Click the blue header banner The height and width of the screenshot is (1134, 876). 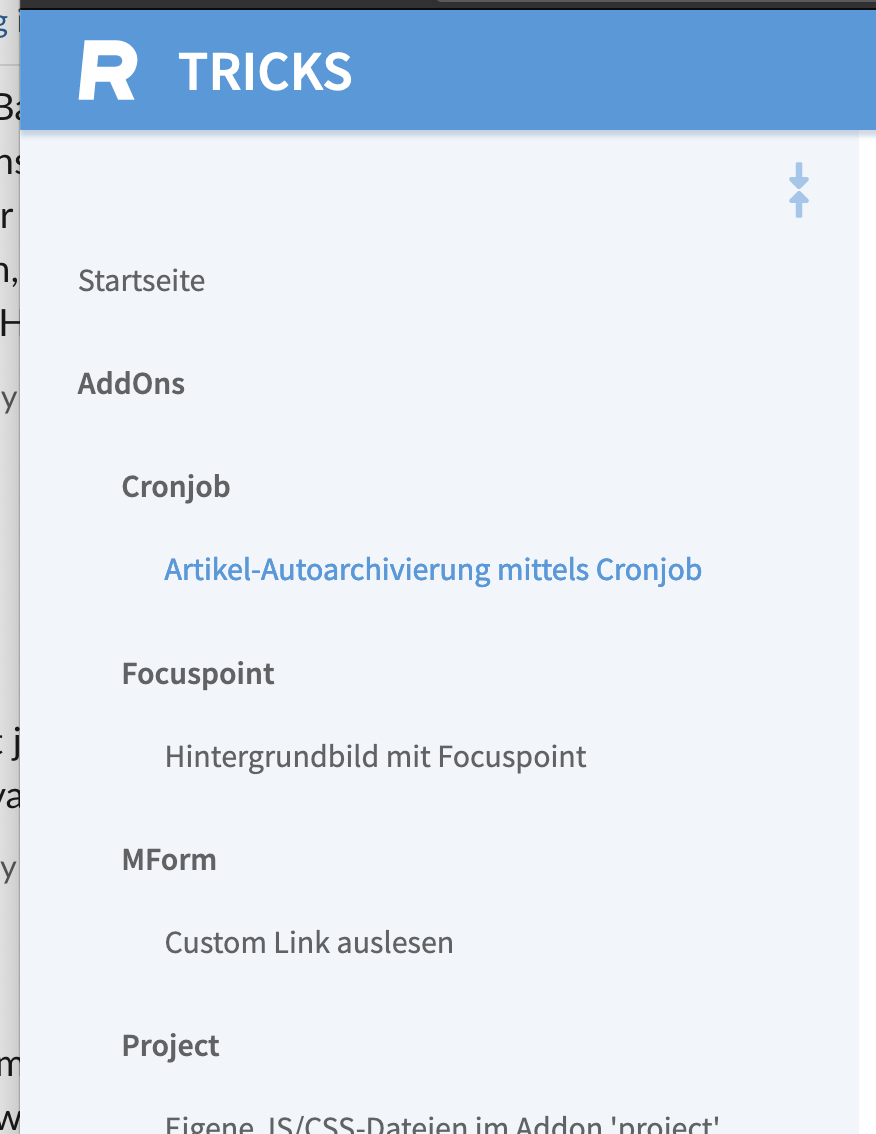[x=500, y=70]
